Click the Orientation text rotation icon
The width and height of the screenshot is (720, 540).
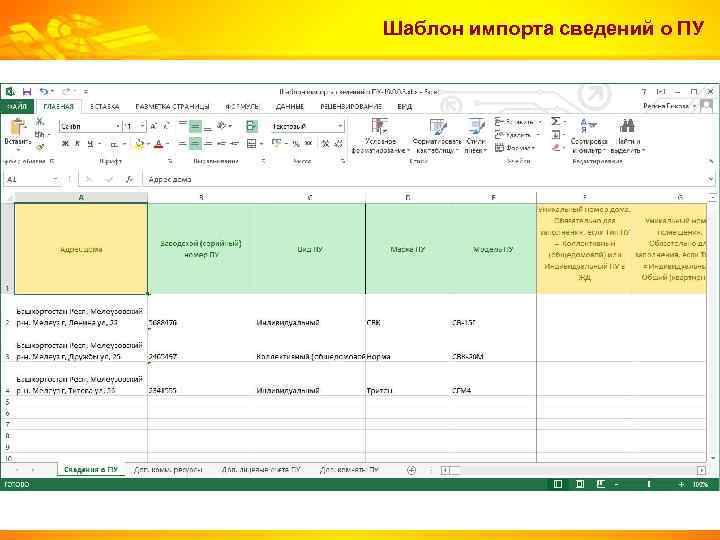[221, 125]
